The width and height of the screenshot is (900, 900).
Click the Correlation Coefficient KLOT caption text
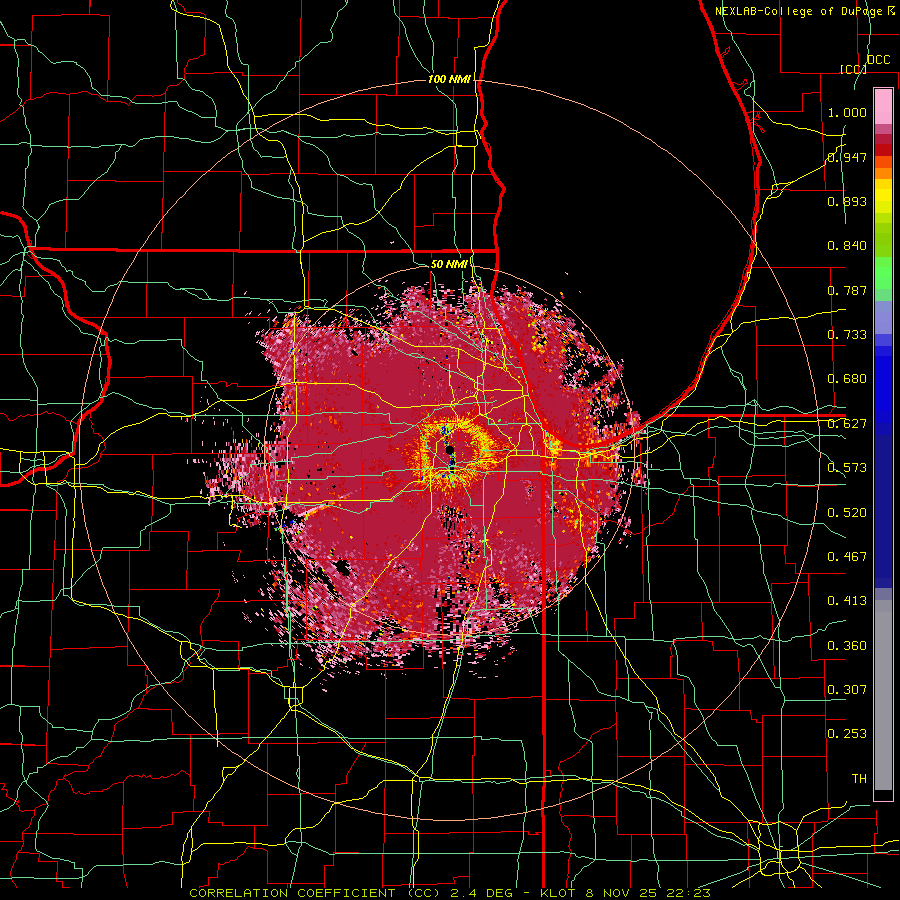click(449, 893)
